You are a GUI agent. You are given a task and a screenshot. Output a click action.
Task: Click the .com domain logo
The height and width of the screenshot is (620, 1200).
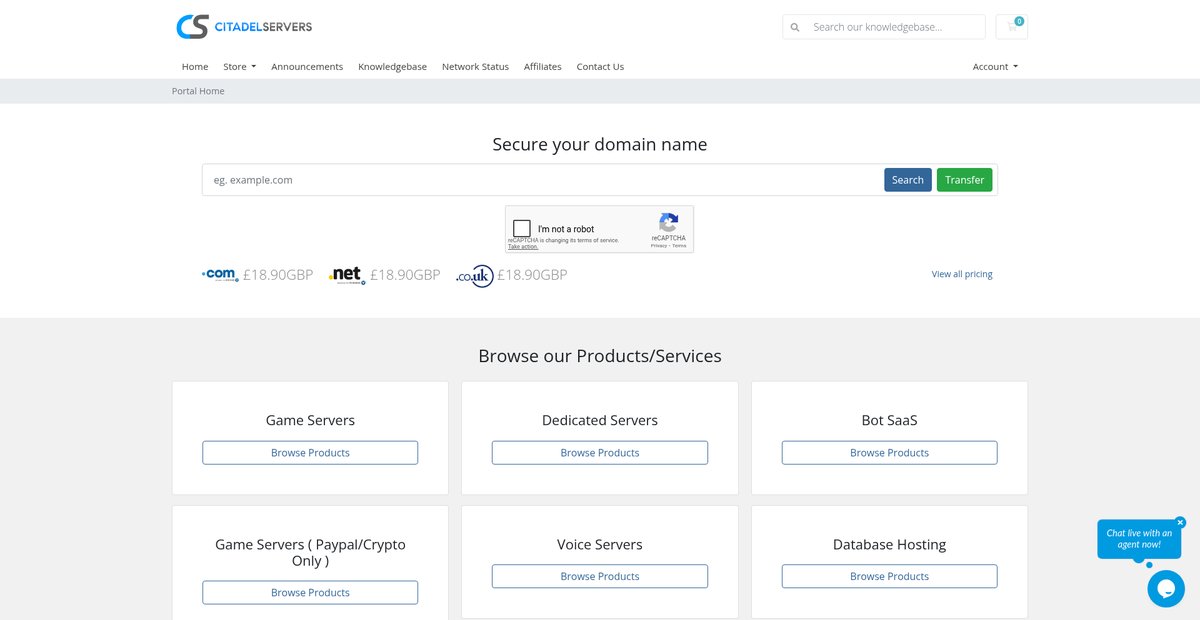pos(220,274)
